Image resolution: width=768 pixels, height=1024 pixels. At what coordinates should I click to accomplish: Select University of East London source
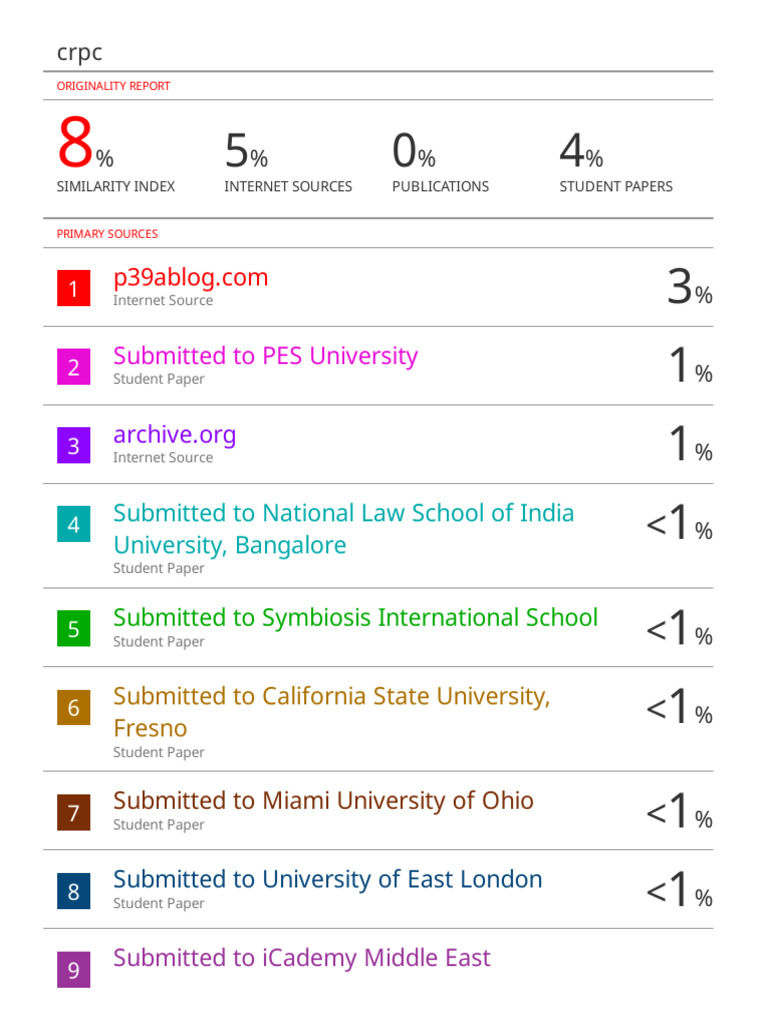coord(327,880)
